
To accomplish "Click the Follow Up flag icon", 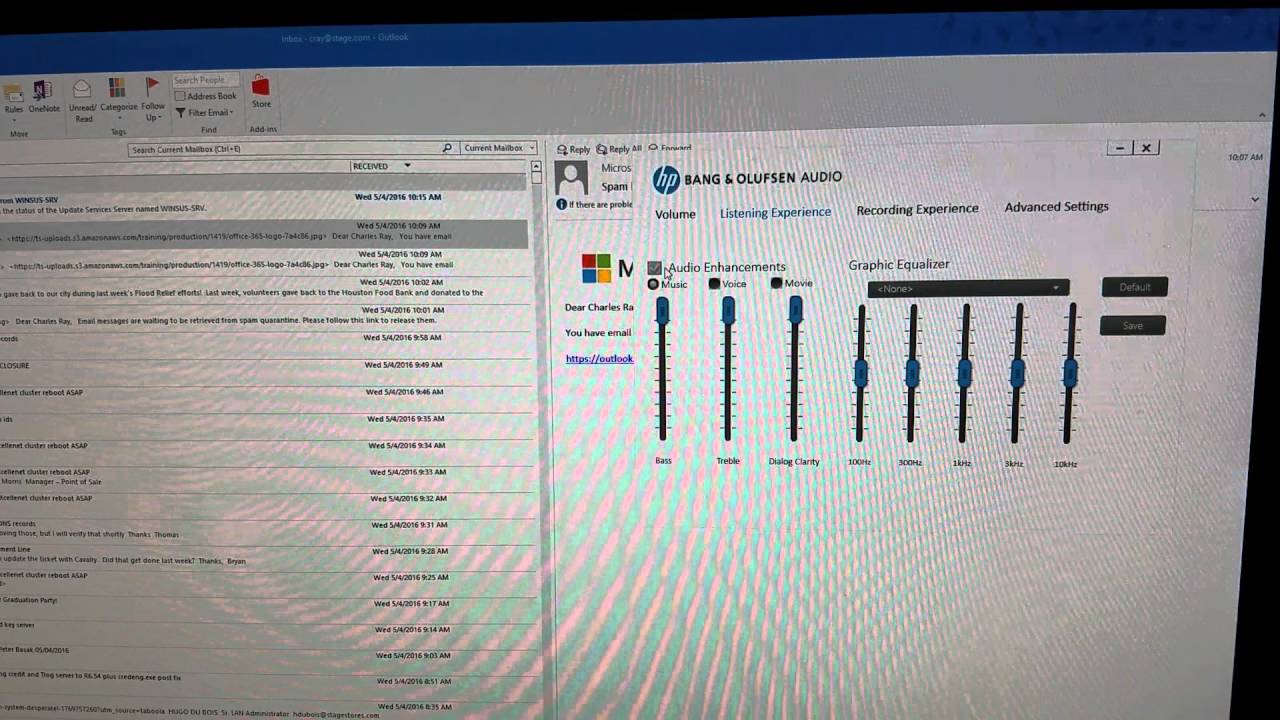I will click(x=152, y=87).
